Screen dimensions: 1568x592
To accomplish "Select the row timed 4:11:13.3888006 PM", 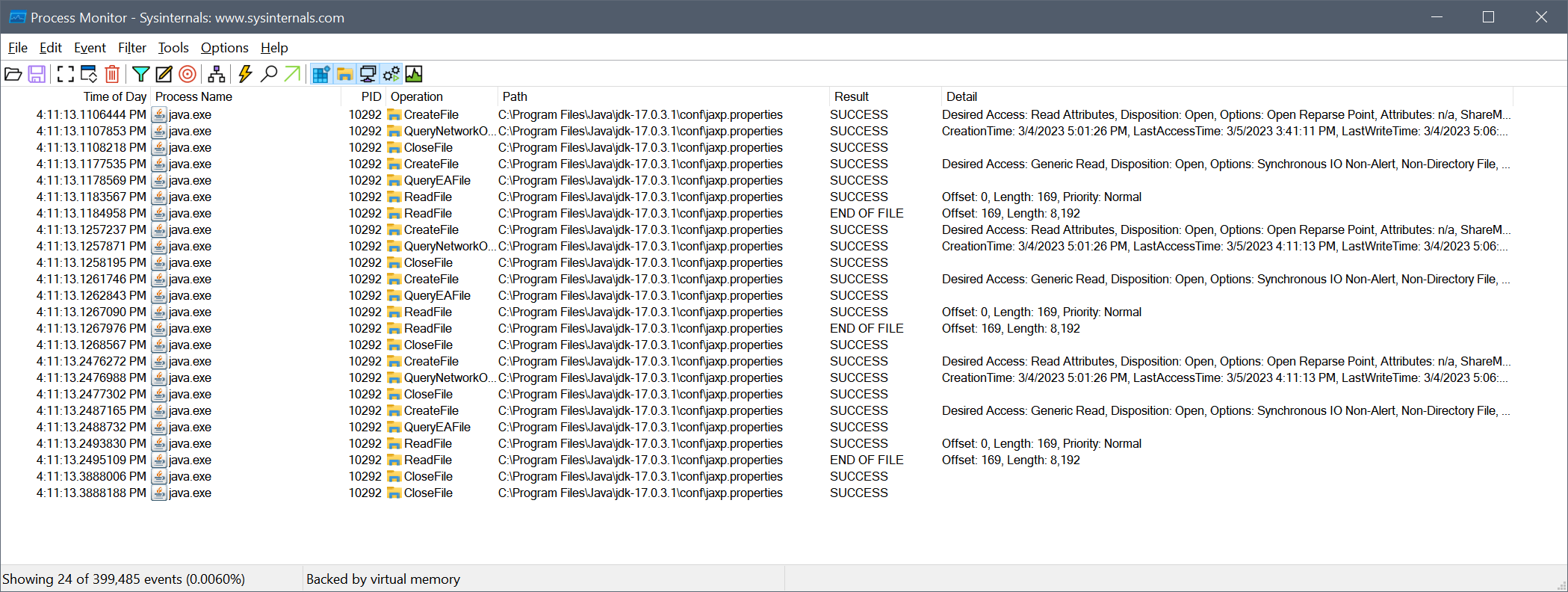I will (x=757, y=476).
